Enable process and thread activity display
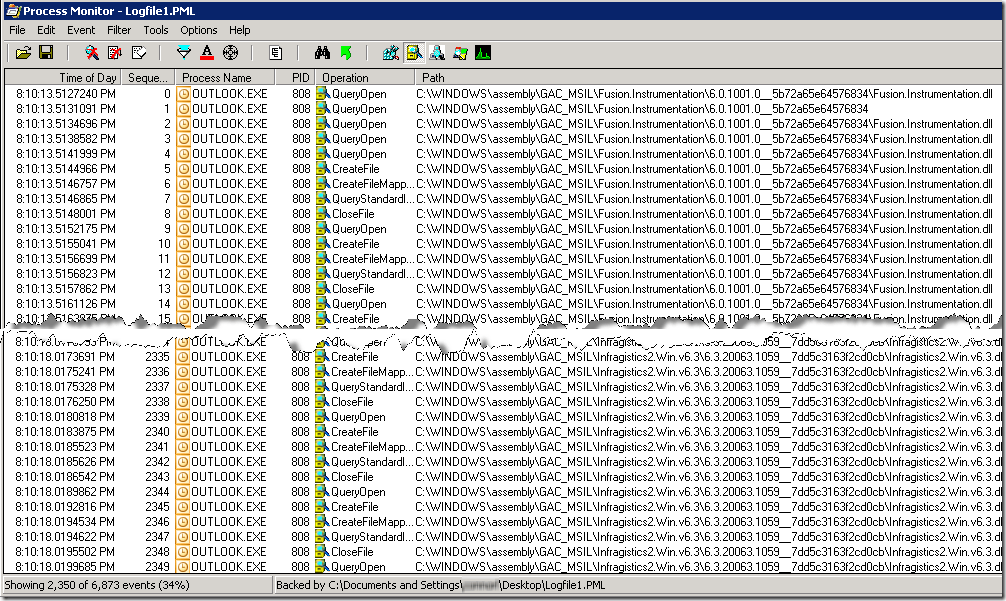1006x601 pixels. 460,53
